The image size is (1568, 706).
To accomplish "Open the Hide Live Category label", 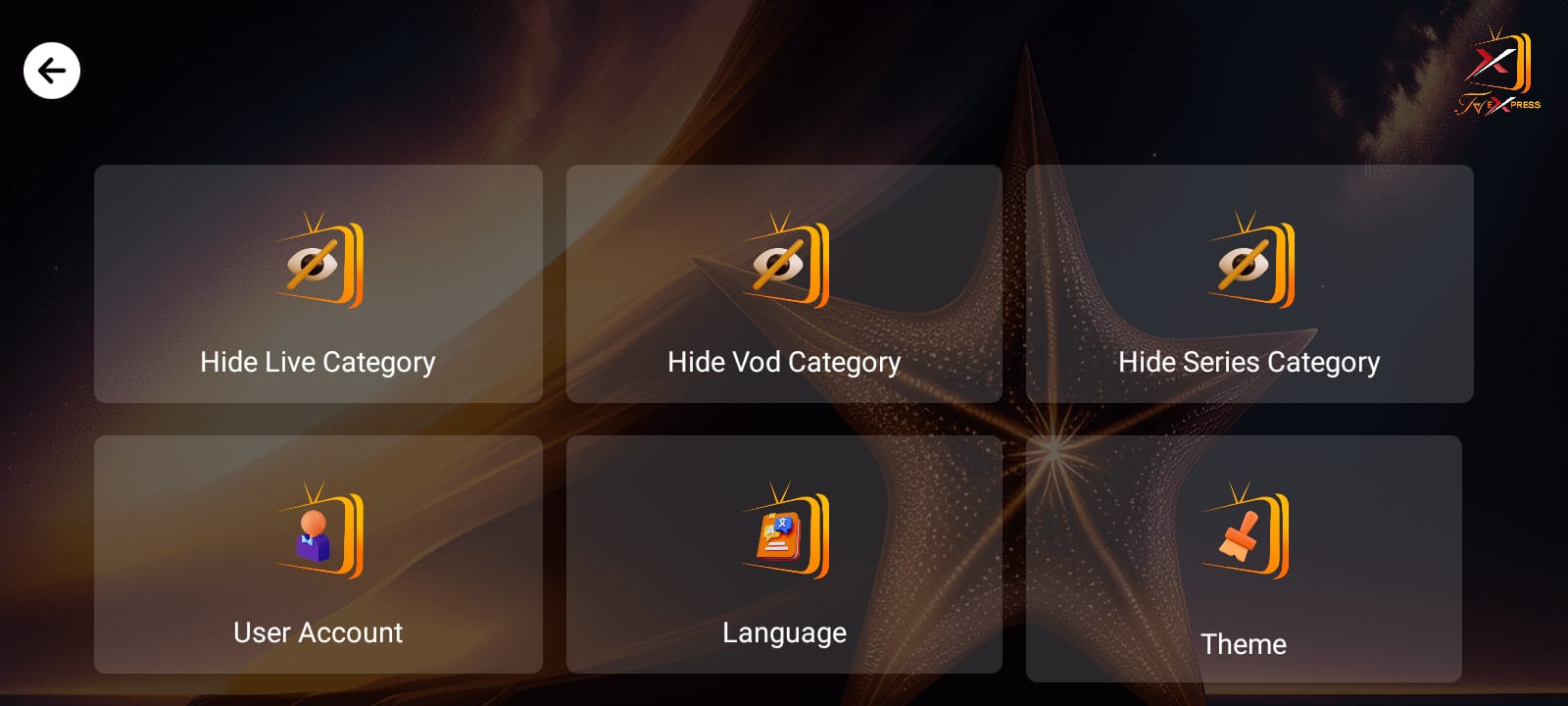I will (318, 363).
